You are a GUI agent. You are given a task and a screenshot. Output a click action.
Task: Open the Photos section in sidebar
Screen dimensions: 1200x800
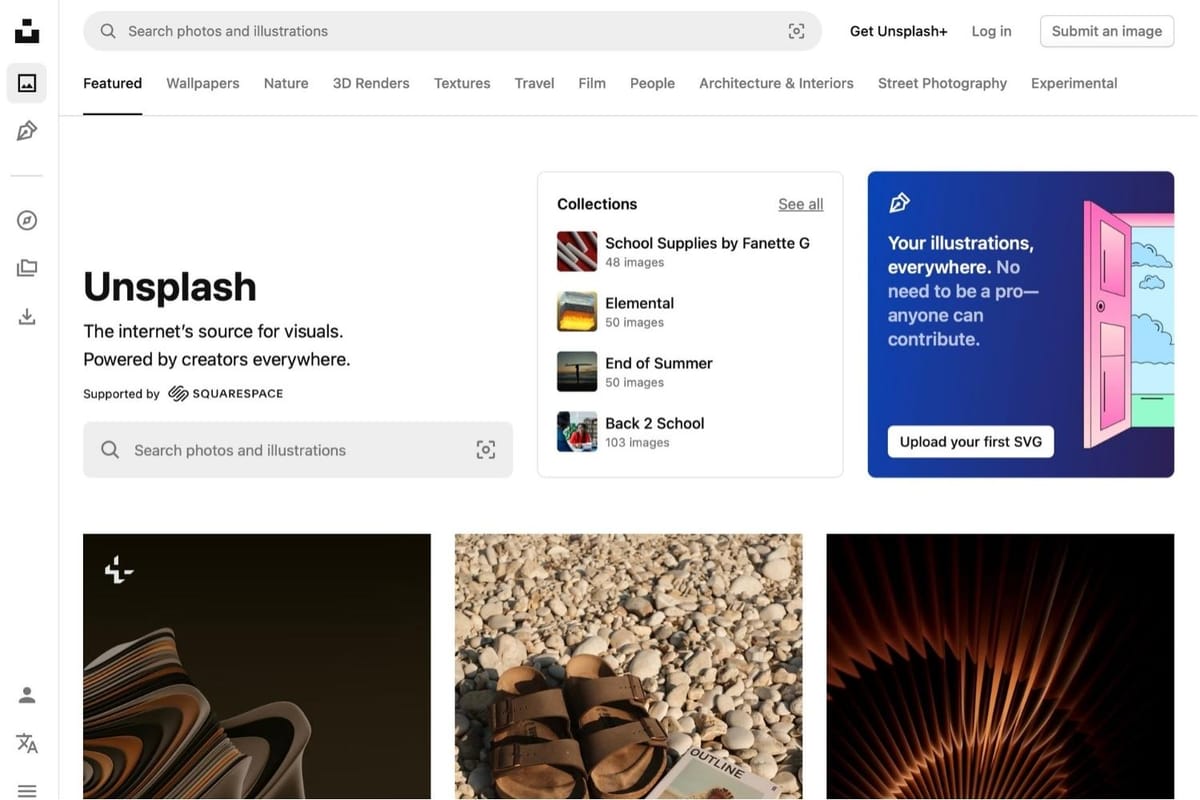[x=27, y=83]
